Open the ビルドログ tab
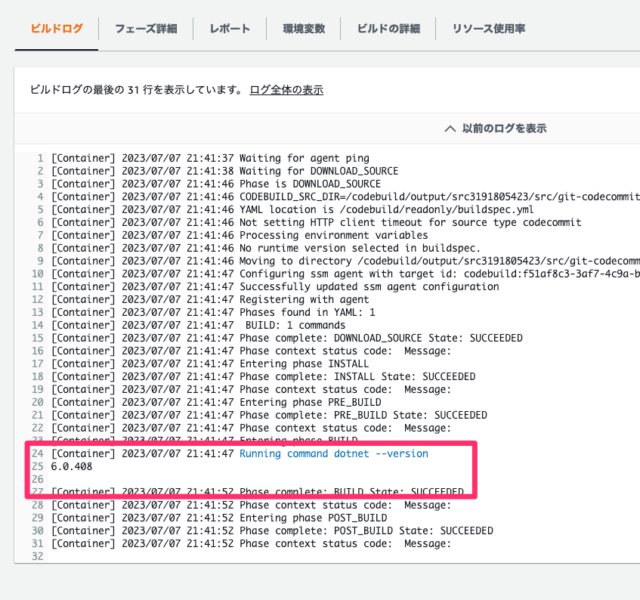 tap(57, 29)
